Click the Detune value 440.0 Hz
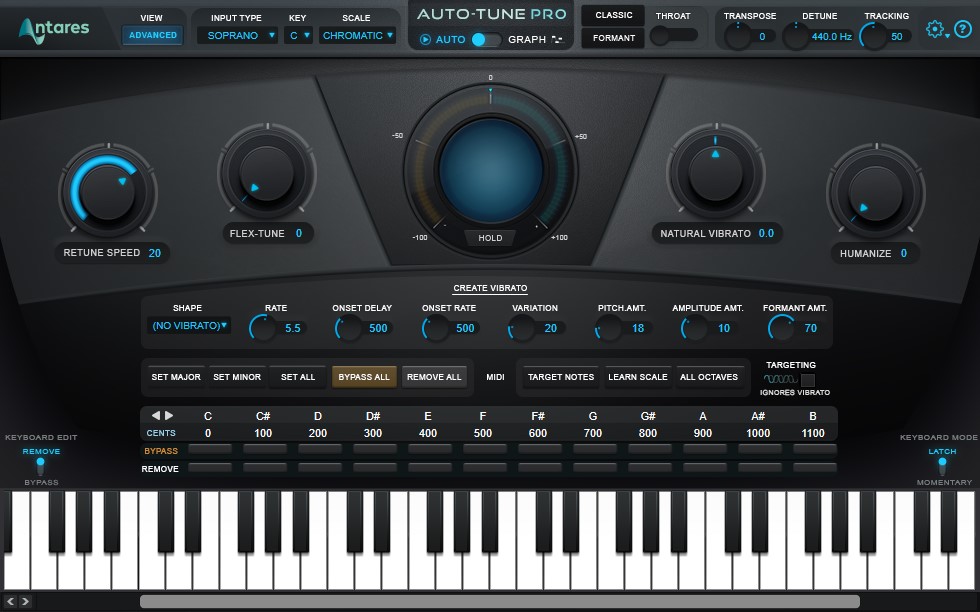 [x=831, y=37]
